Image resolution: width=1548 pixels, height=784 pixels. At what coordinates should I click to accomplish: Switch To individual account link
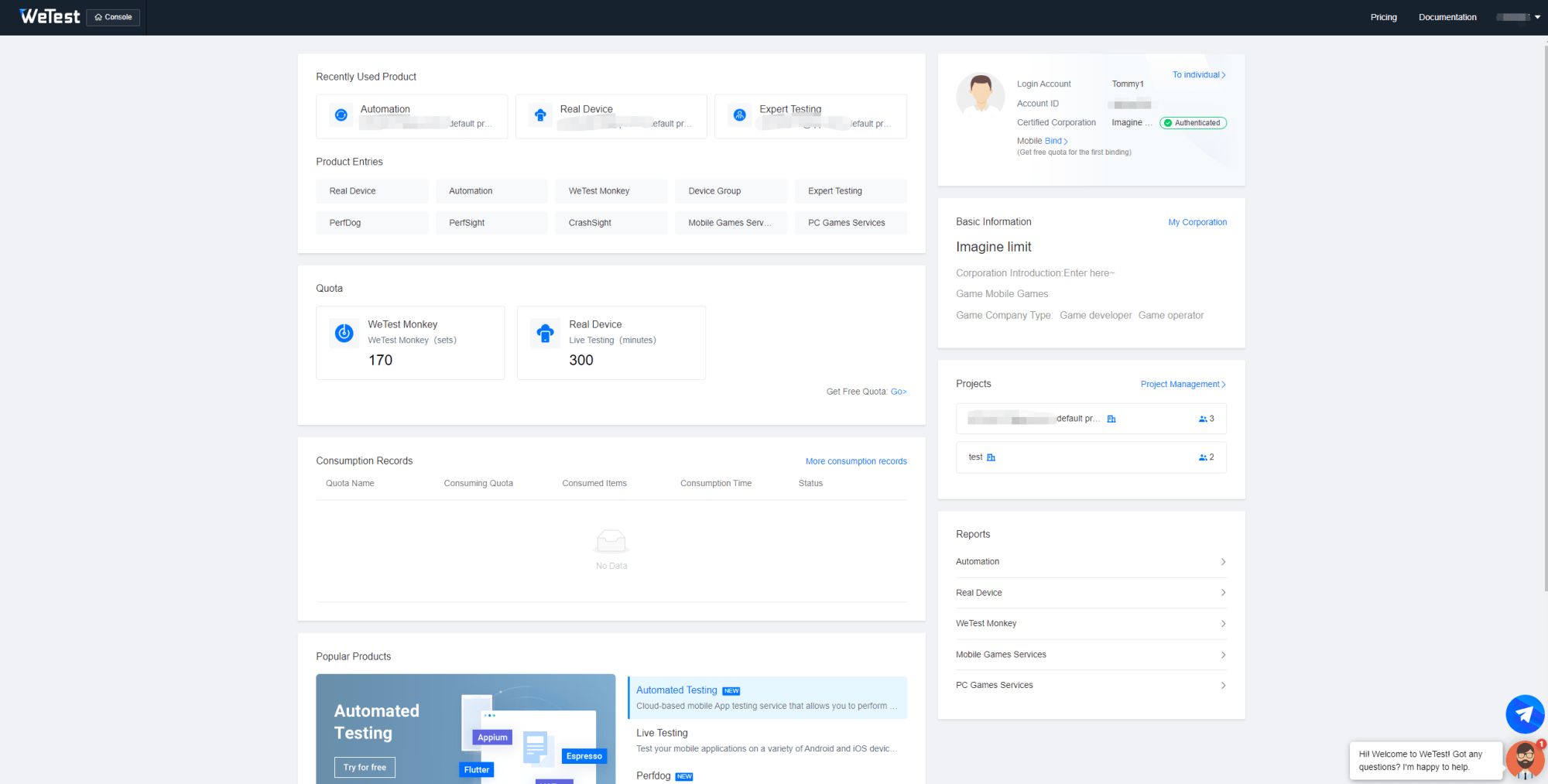(x=1199, y=75)
